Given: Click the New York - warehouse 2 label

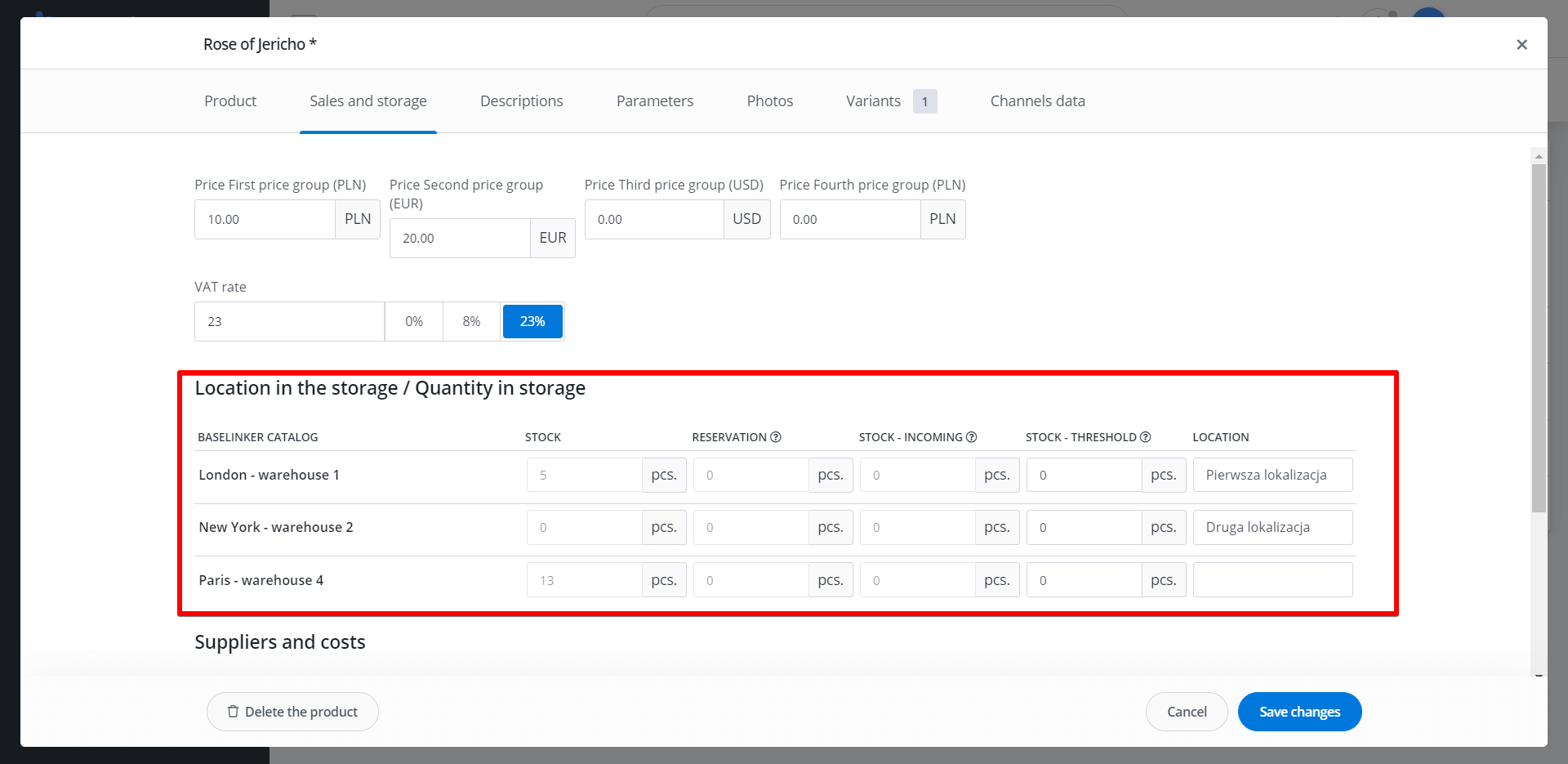Looking at the screenshot, I should point(276,527).
